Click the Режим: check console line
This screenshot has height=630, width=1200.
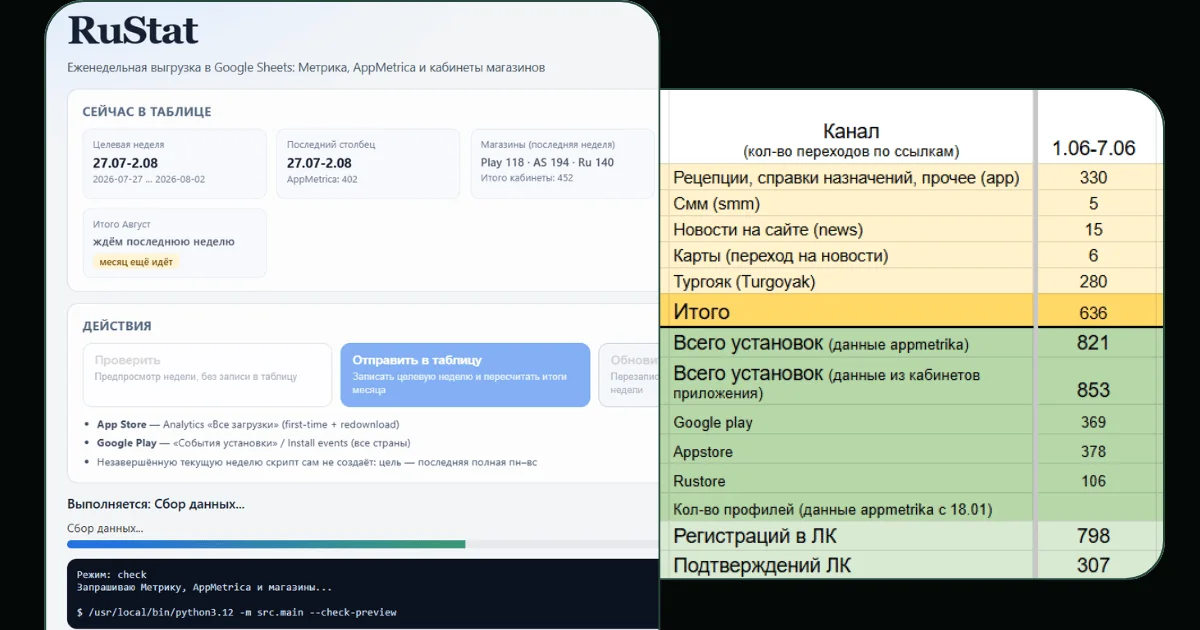(x=112, y=575)
